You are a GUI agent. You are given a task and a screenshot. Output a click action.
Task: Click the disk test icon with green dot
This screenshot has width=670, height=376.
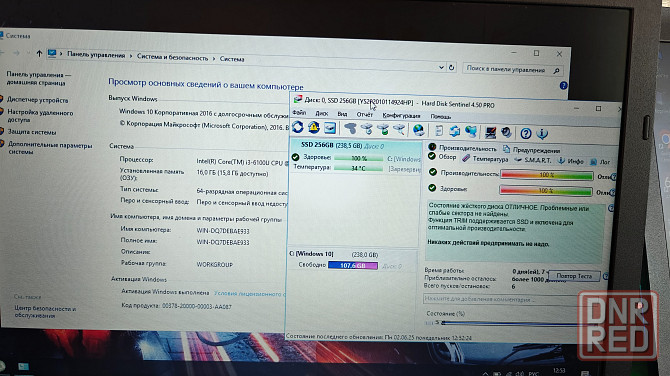coord(383,129)
